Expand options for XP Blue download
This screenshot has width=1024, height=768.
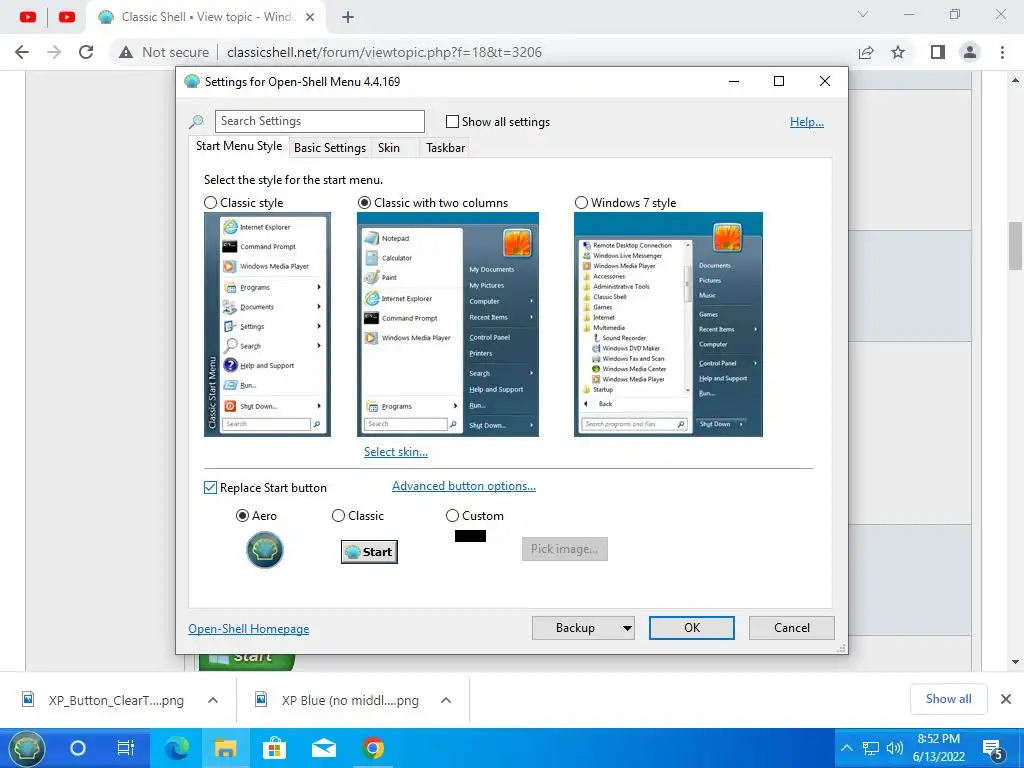coord(446,700)
